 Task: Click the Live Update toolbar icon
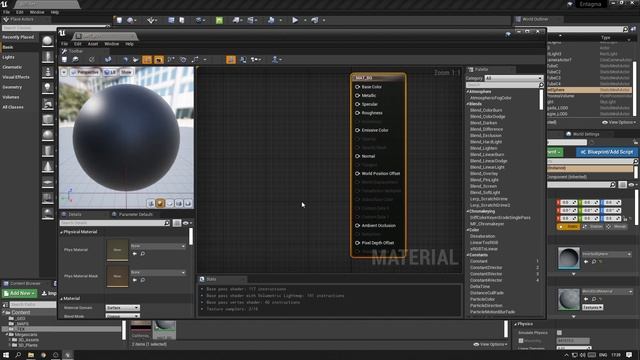coord(183,60)
